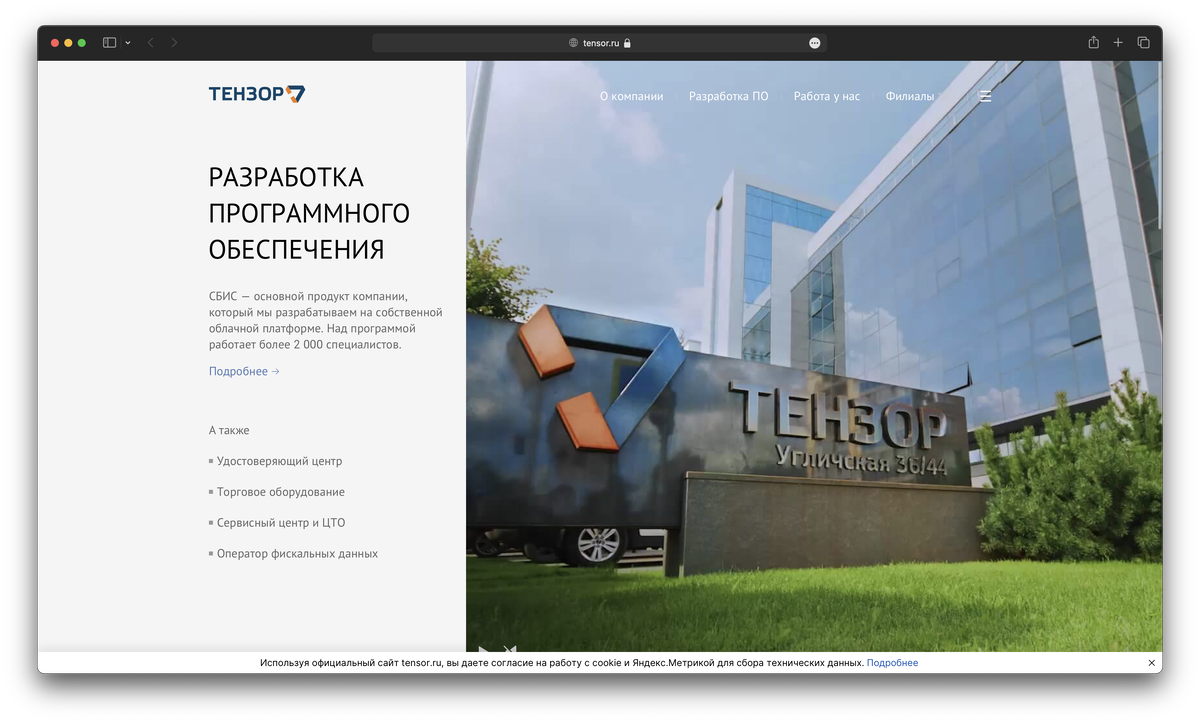Open the Торговое оборудование link
The image size is (1200, 723).
281,492
